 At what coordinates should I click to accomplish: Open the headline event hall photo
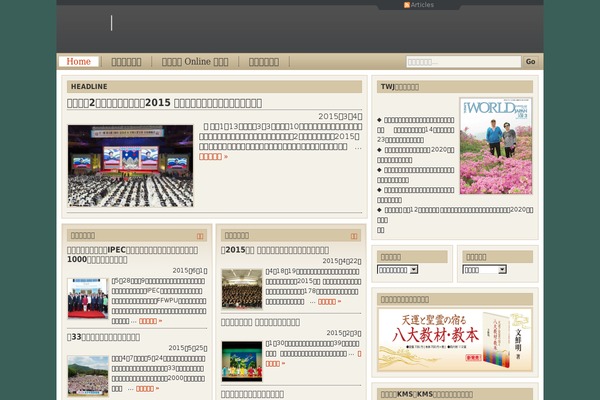(130, 166)
